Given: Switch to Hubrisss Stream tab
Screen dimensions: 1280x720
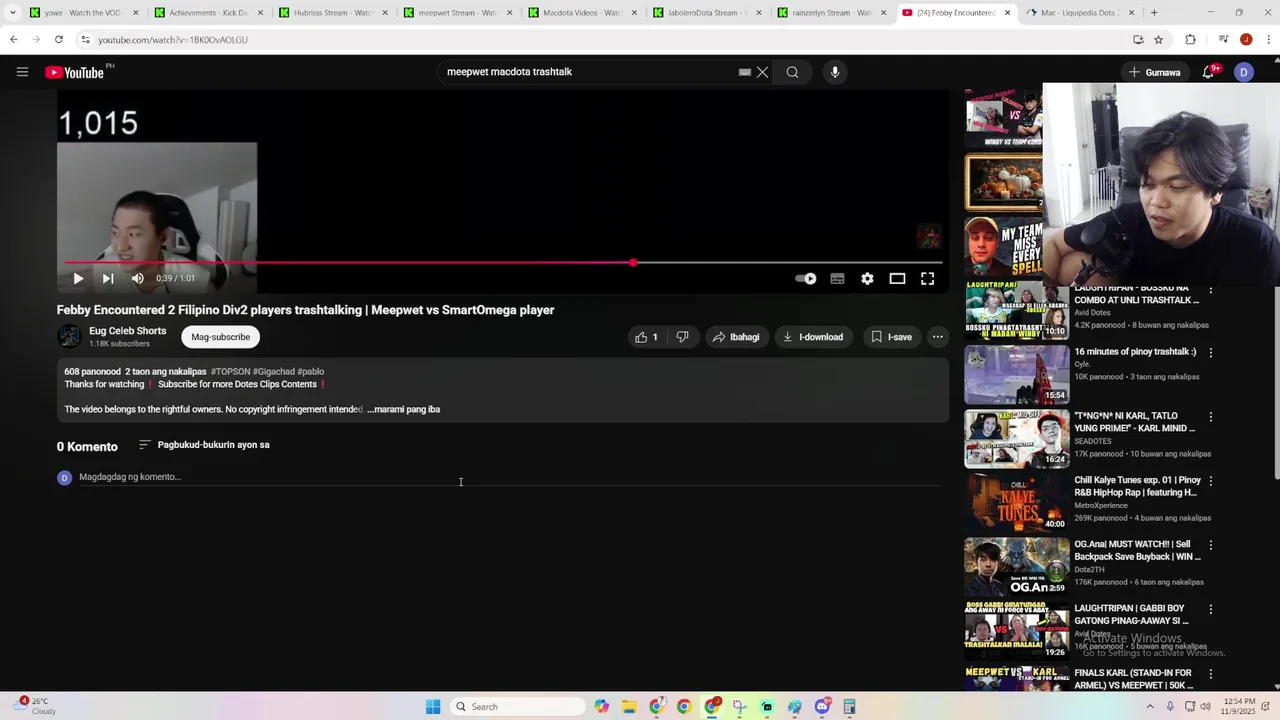Looking at the screenshot, I should point(331,13).
